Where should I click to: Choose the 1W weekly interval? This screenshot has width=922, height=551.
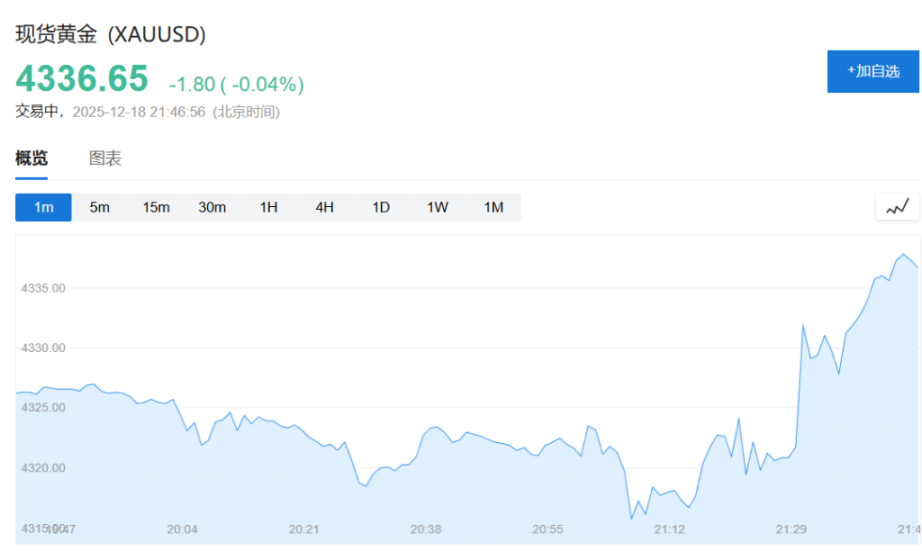tap(437, 207)
